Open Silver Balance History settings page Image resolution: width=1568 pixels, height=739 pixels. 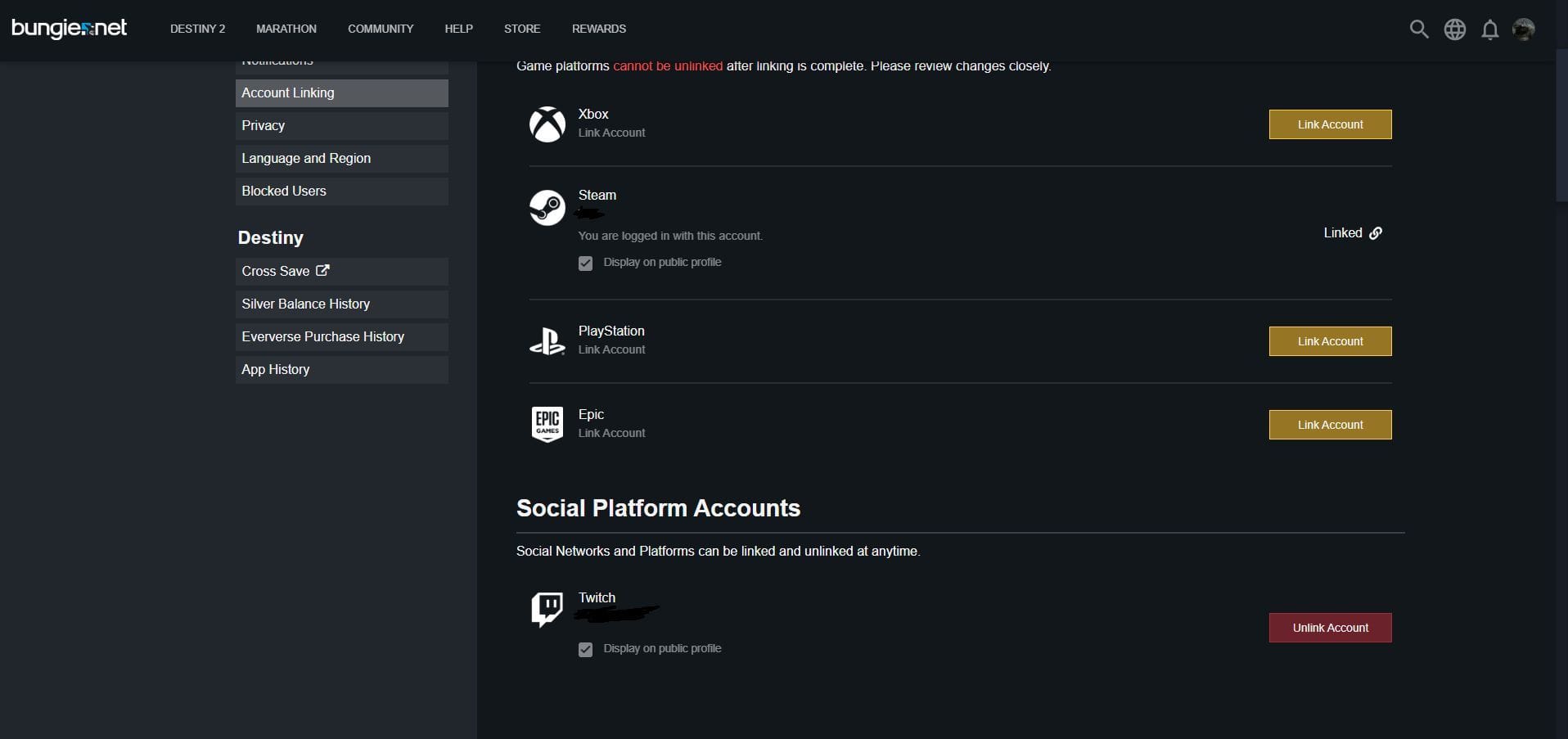click(341, 304)
